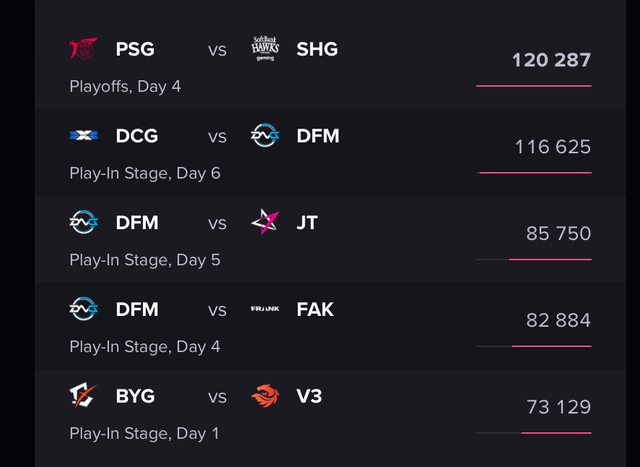
Task: Open the PSG team name link
Action: click(135, 49)
